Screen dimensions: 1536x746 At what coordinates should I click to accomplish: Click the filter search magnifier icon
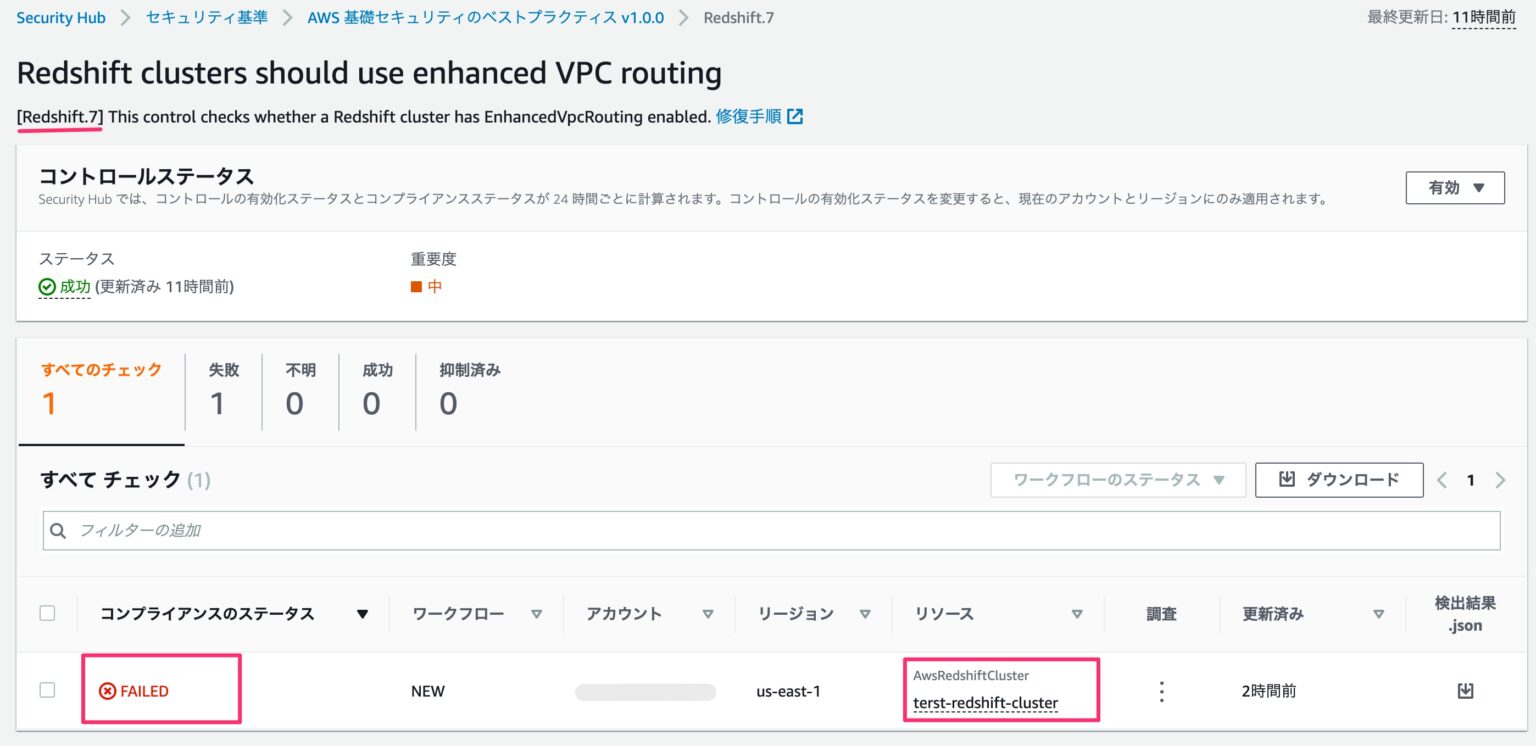coord(59,530)
